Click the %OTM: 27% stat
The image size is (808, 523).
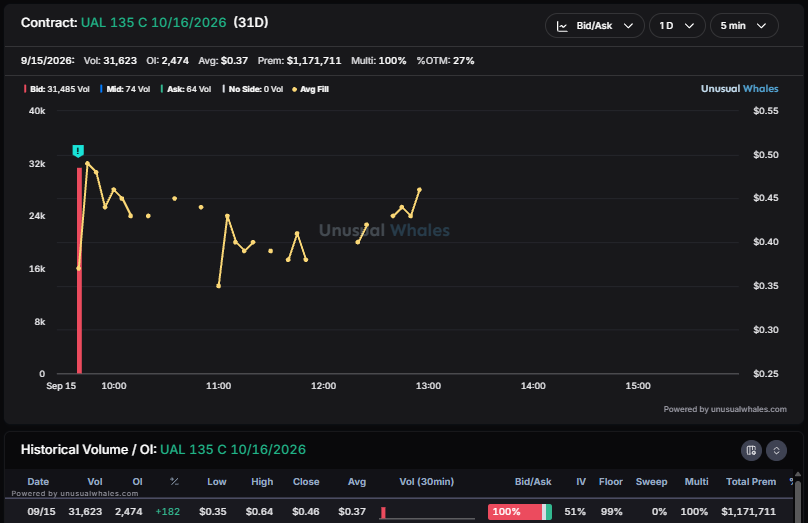click(x=445, y=61)
